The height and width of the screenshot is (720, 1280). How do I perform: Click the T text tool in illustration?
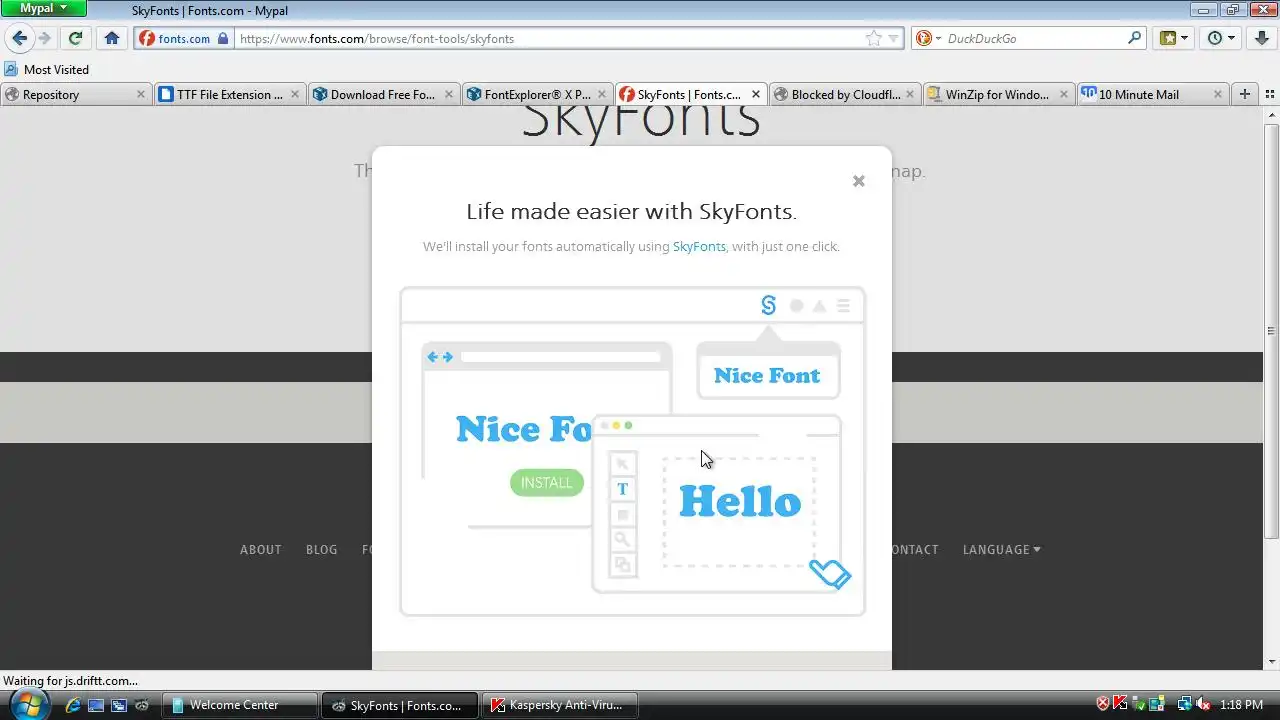[622, 489]
